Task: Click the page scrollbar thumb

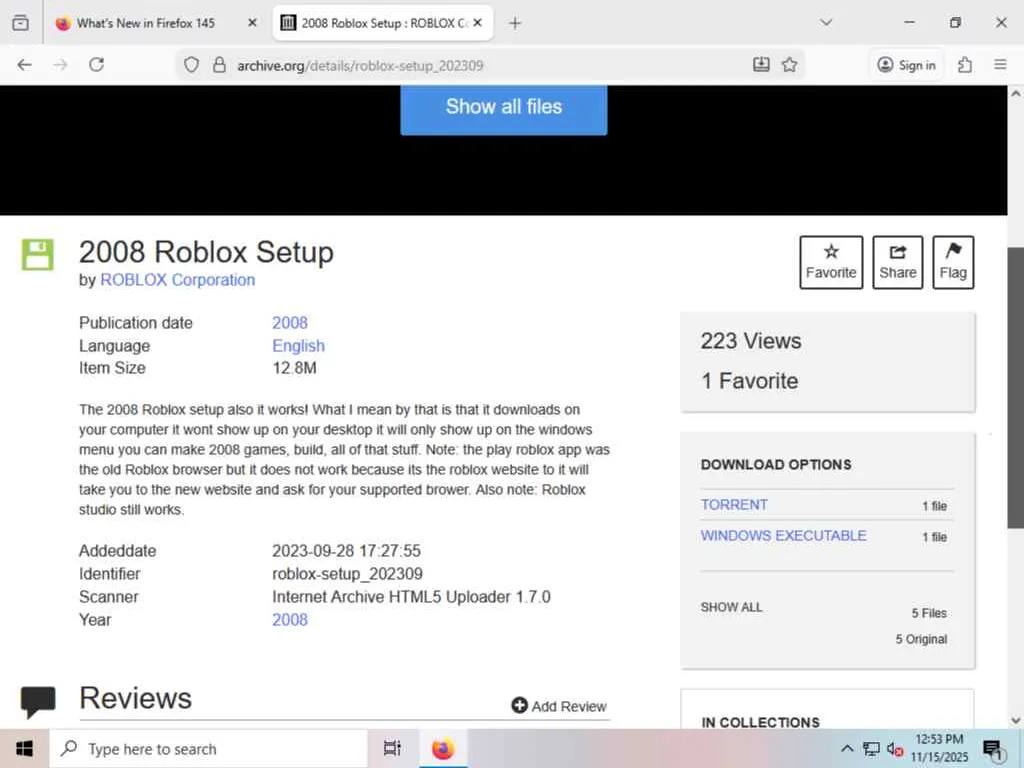Action: pyautogui.click(x=1016, y=388)
